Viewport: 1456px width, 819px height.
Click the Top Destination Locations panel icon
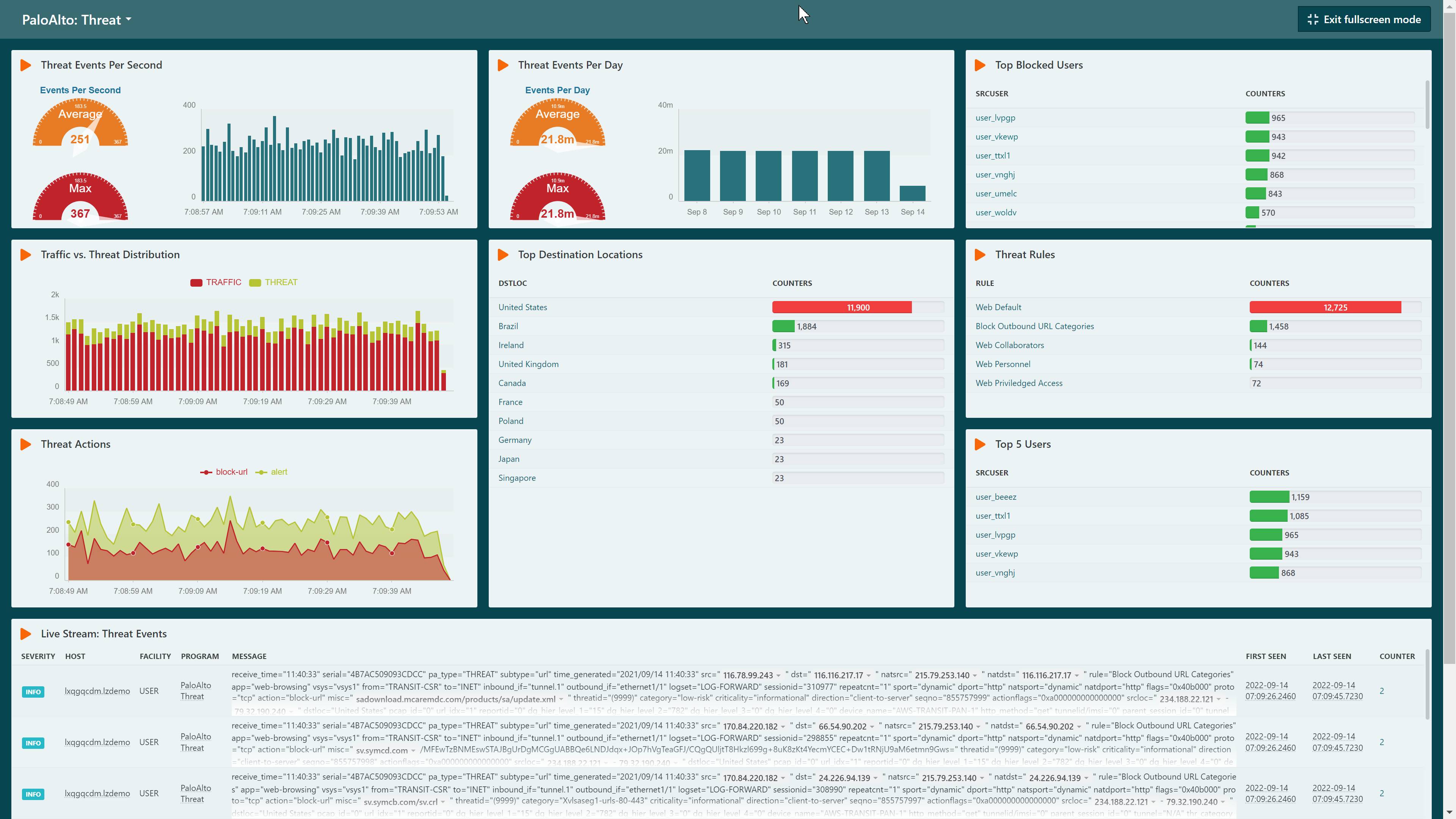(503, 254)
